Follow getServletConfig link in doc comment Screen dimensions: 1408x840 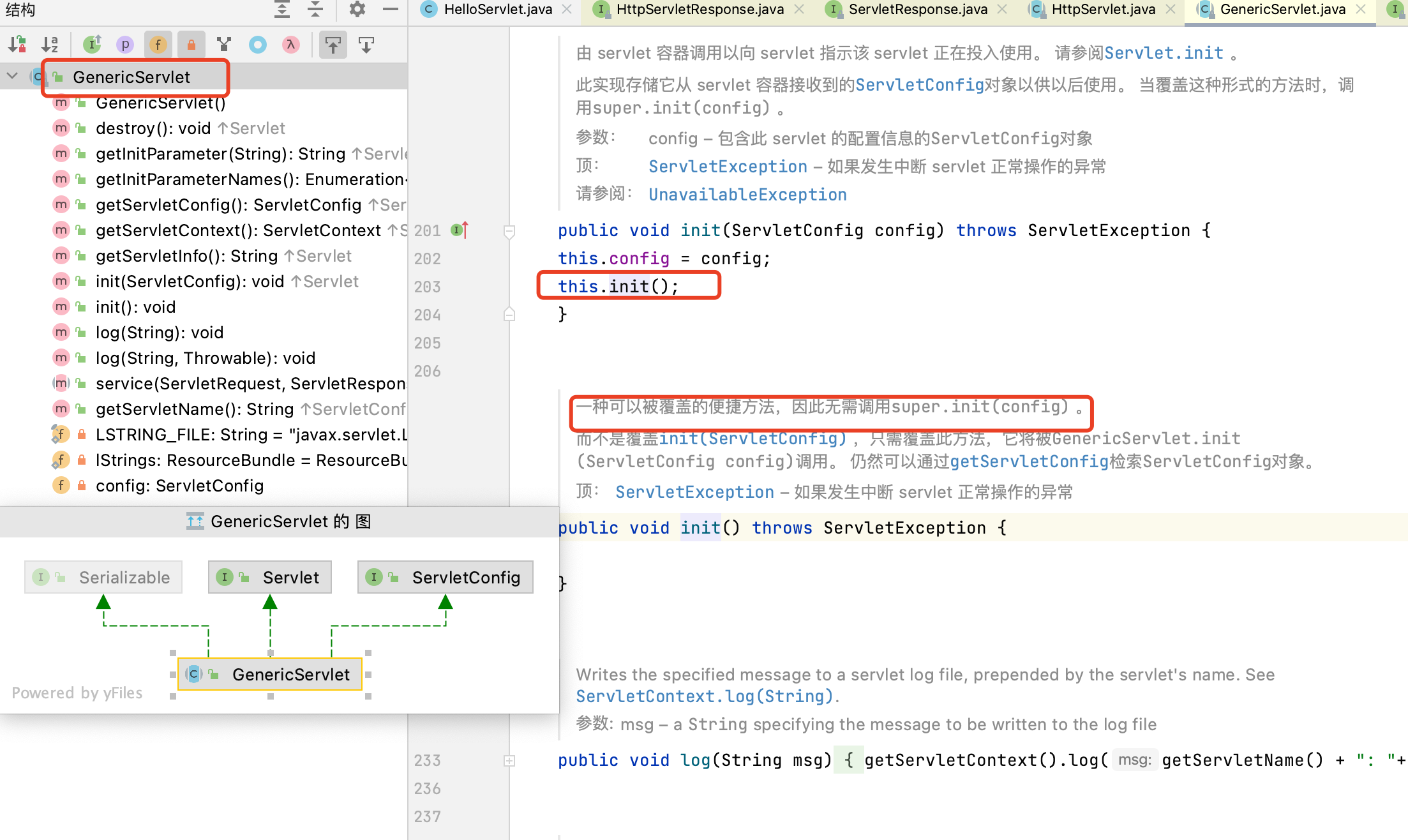(x=1029, y=461)
